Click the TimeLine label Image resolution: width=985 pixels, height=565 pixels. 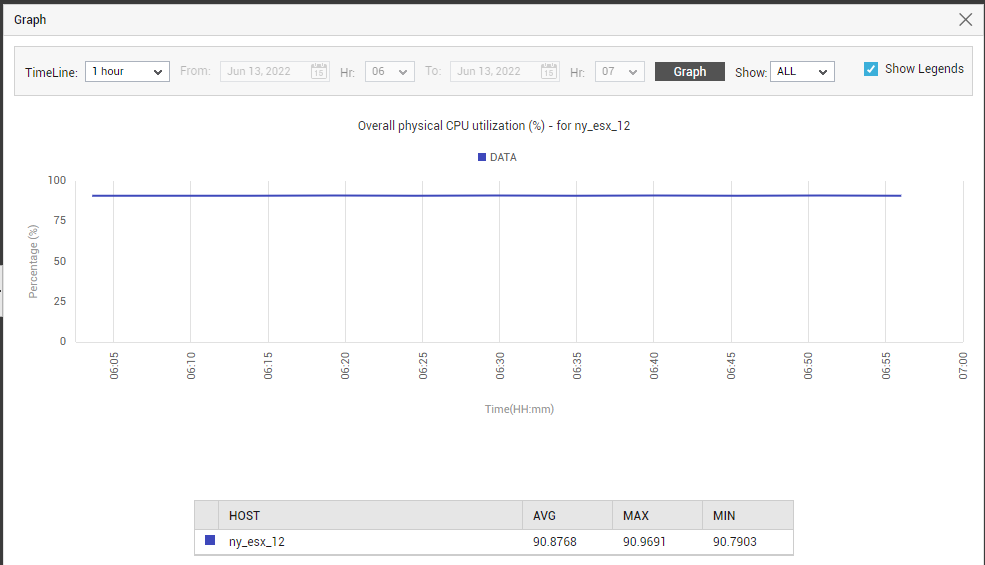(x=52, y=72)
